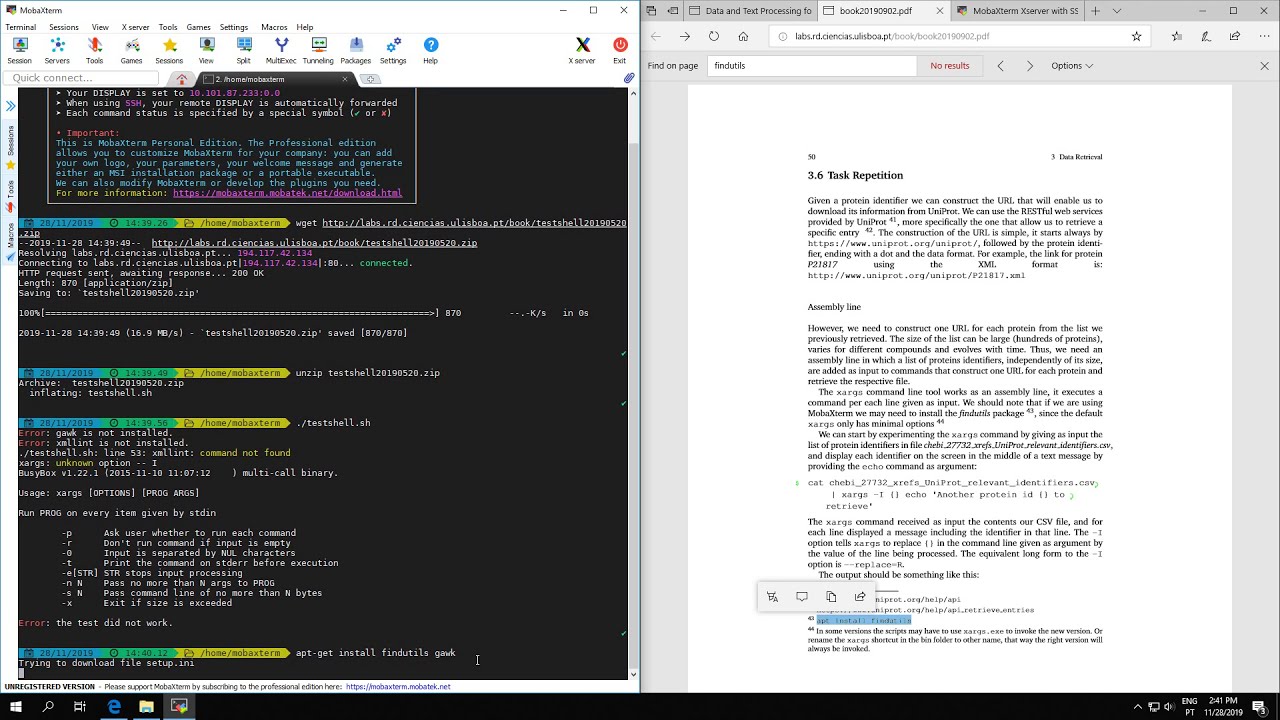Viewport: 1280px width, 720px height.
Task: Open the MobaXterm home tab icon
Action: coord(182,79)
